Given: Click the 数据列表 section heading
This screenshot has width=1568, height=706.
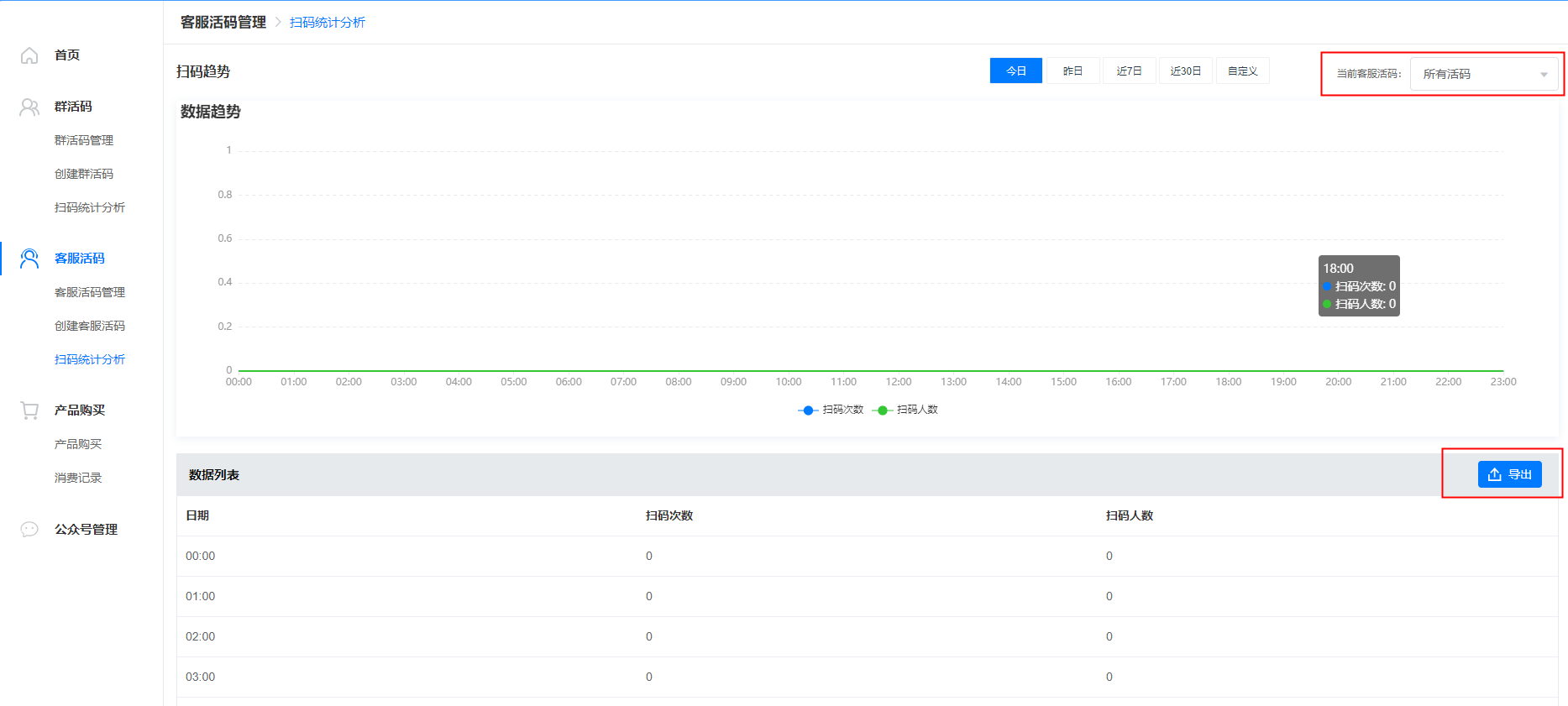Looking at the screenshot, I should tap(214, 475).
